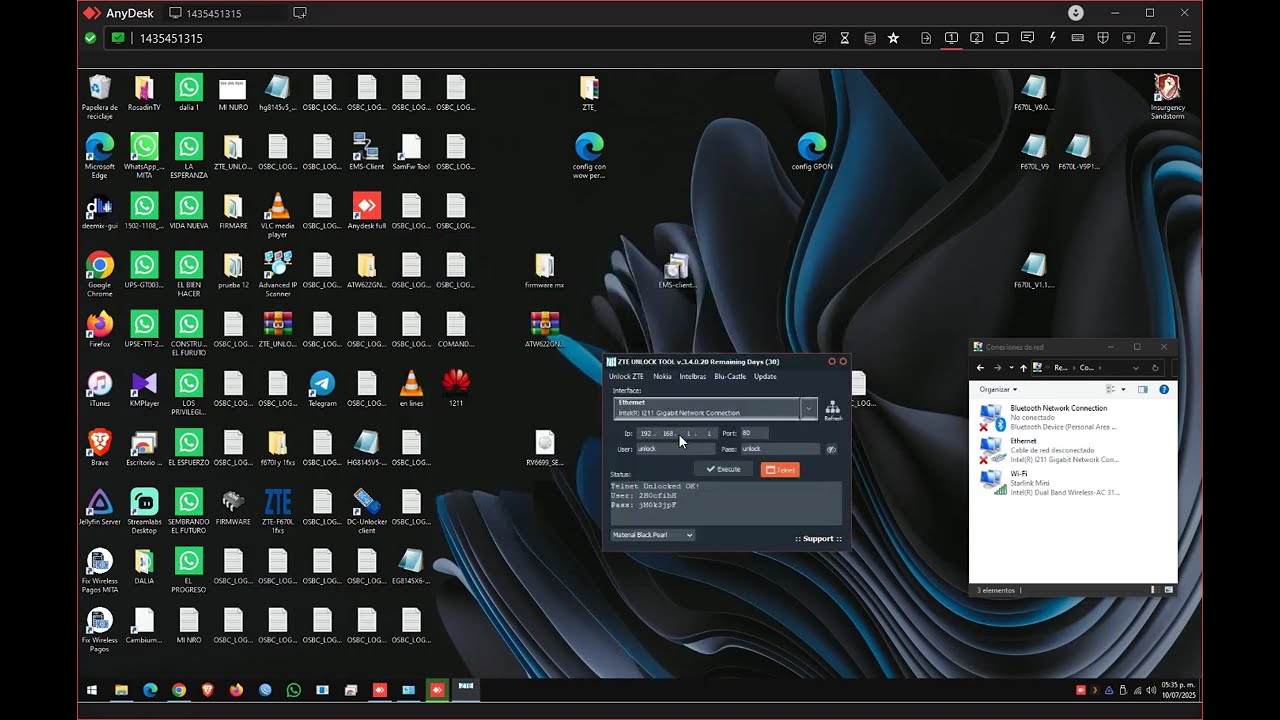
Task: Click AnyDesk favorite star icon
Action: [893, 38]
